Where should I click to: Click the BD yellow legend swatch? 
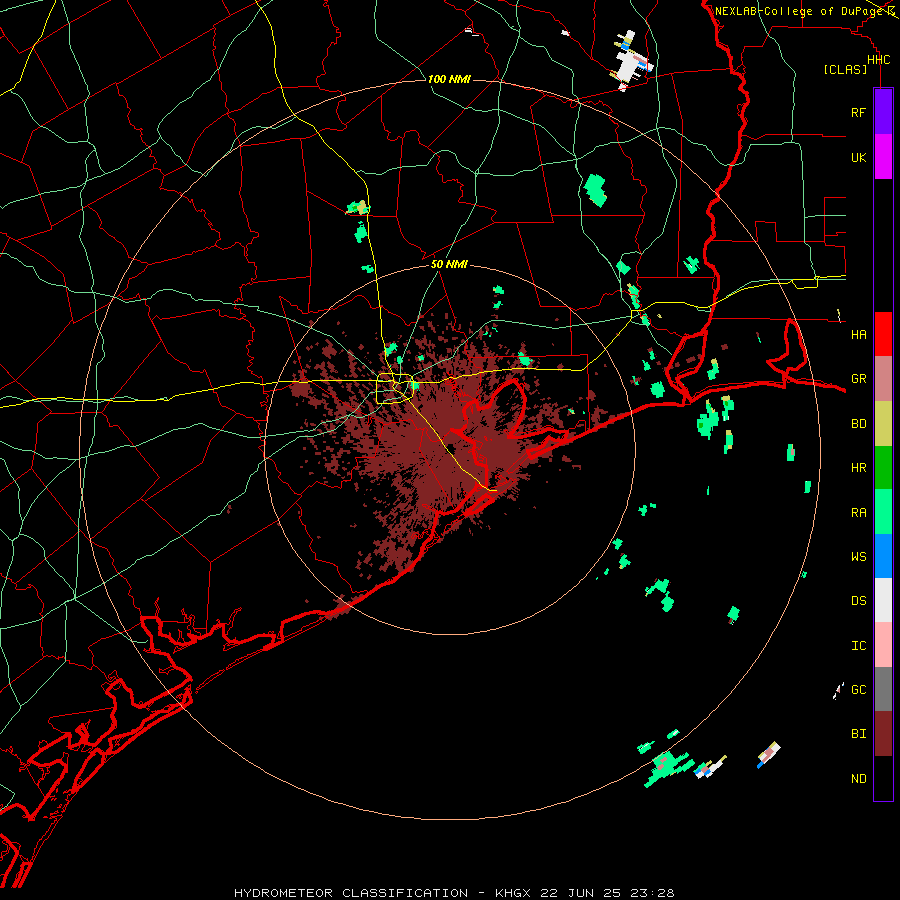click(883, 424)
